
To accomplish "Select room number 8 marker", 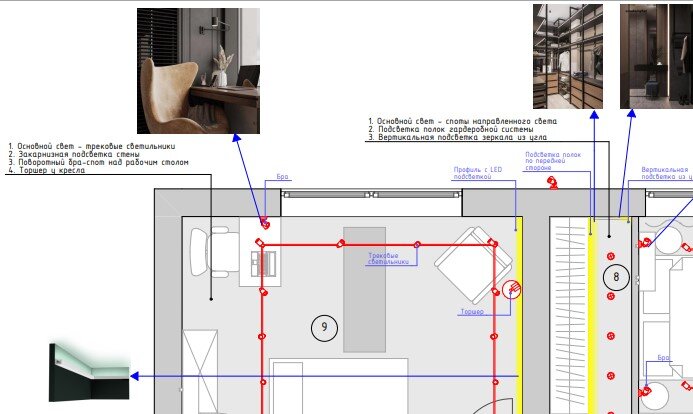I will coord(616,277).
